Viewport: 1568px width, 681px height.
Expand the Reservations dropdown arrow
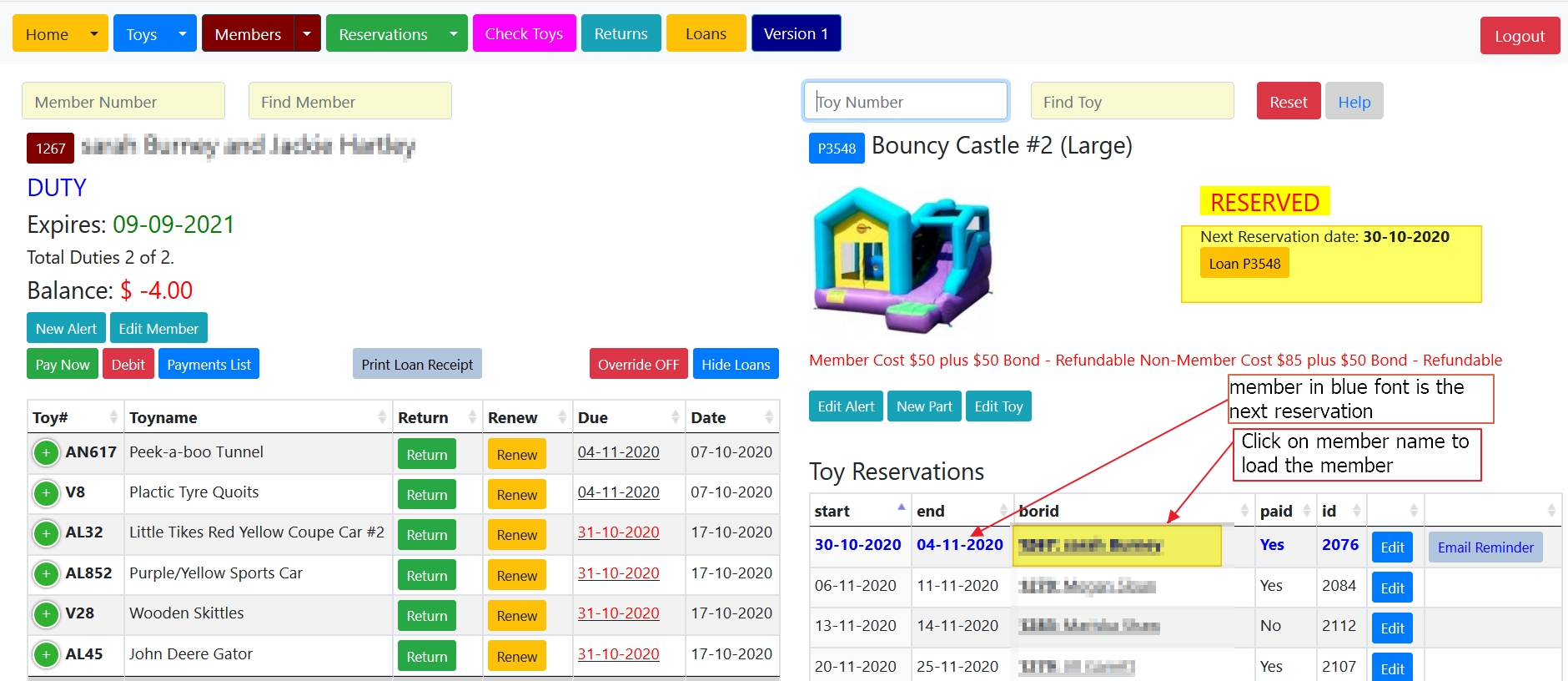tap(454, 34)
